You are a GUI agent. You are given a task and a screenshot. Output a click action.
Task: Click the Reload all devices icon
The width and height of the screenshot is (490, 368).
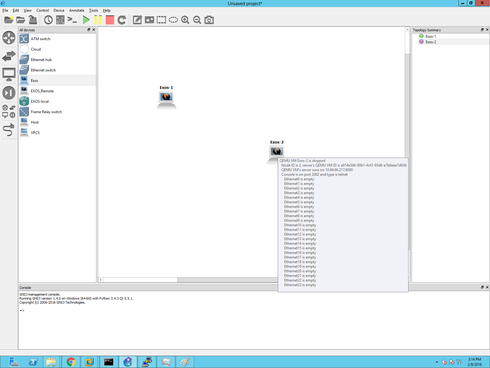pos(122,20)
